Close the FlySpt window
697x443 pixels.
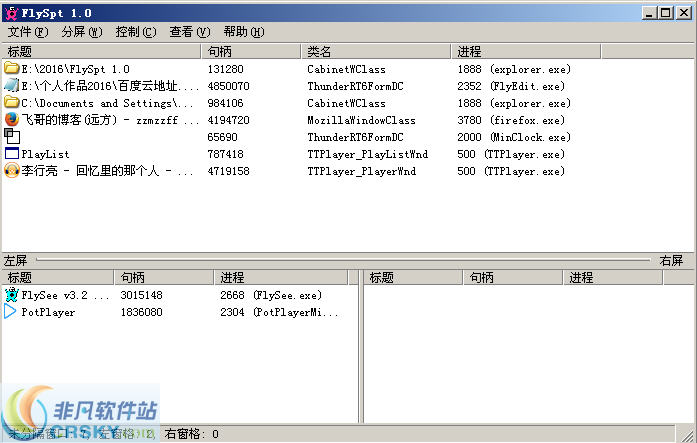684,13
